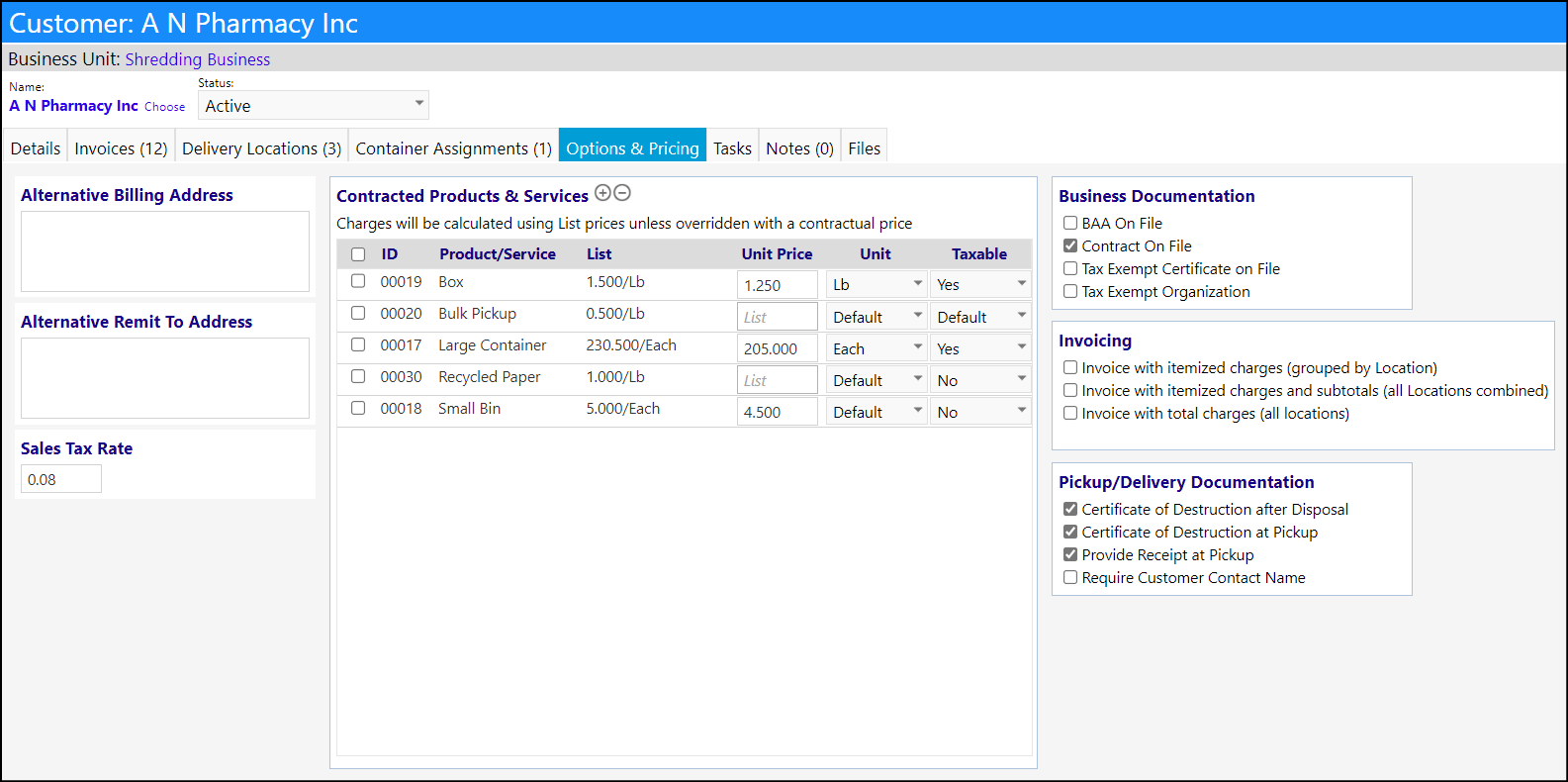Click the Bulk Pickup unit price field
This screenshot has height=782, width=1568.
778,317
